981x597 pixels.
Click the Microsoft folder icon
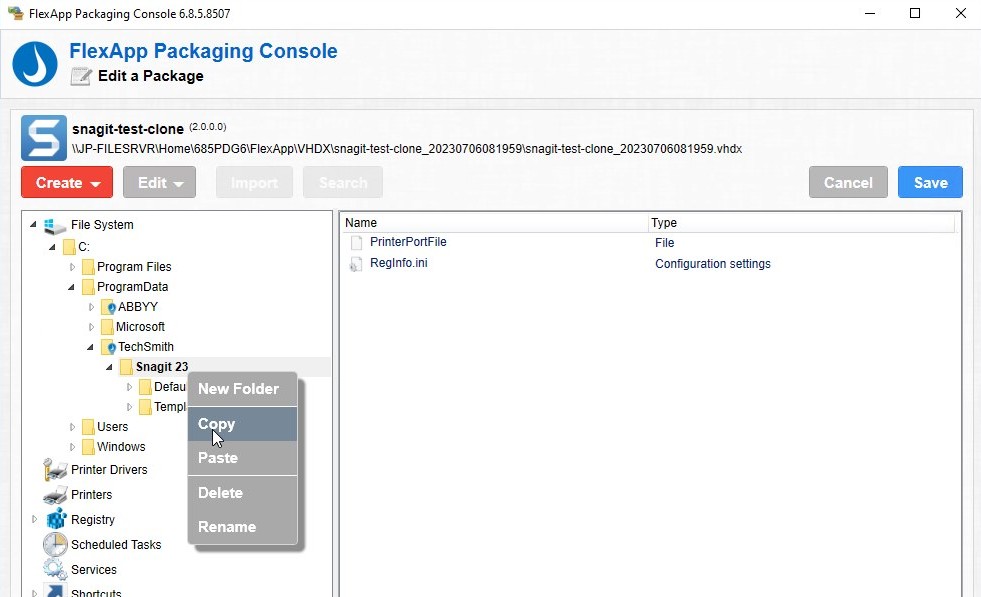click(x=107, y=327)
